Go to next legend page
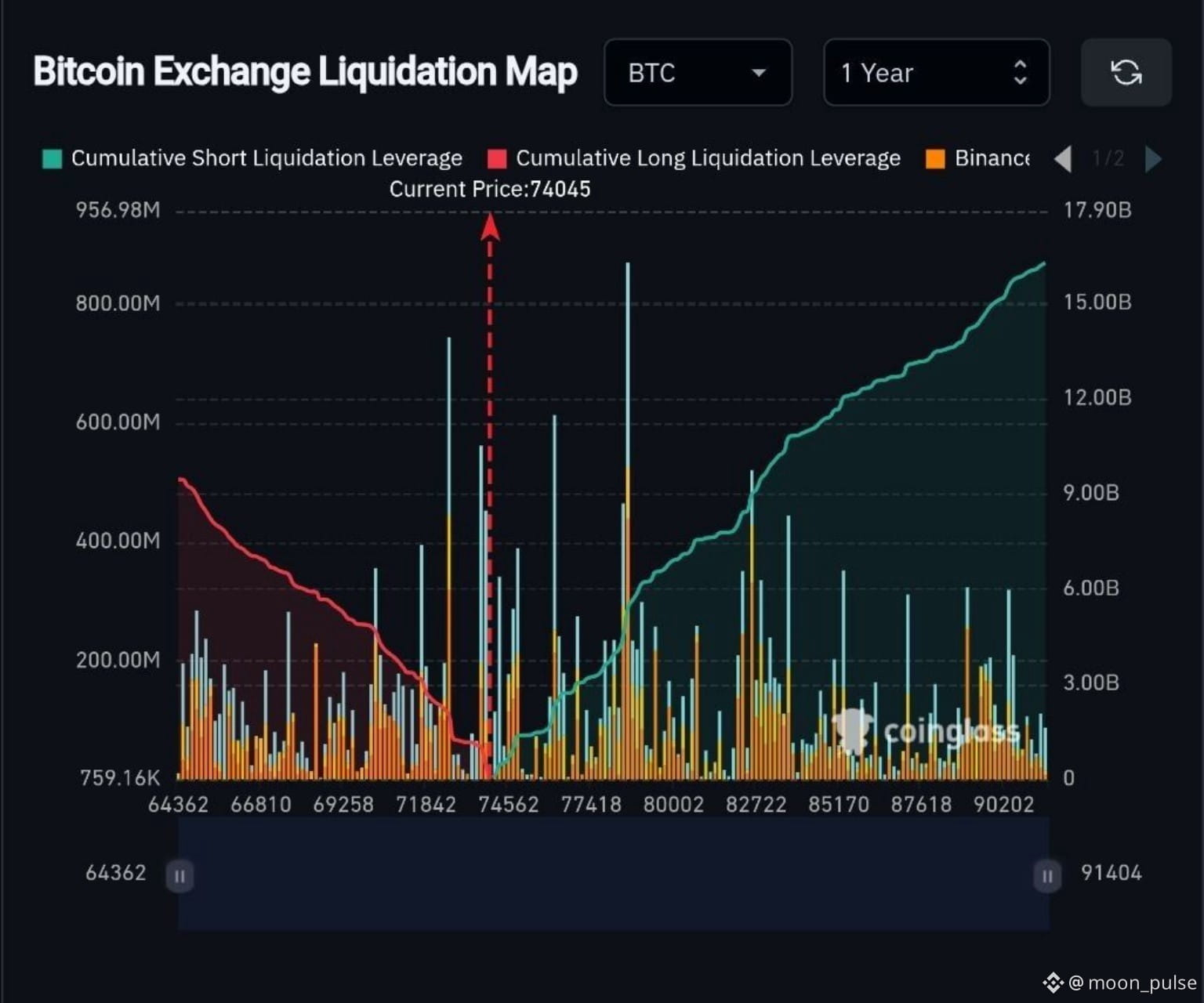 (1153, 159)
